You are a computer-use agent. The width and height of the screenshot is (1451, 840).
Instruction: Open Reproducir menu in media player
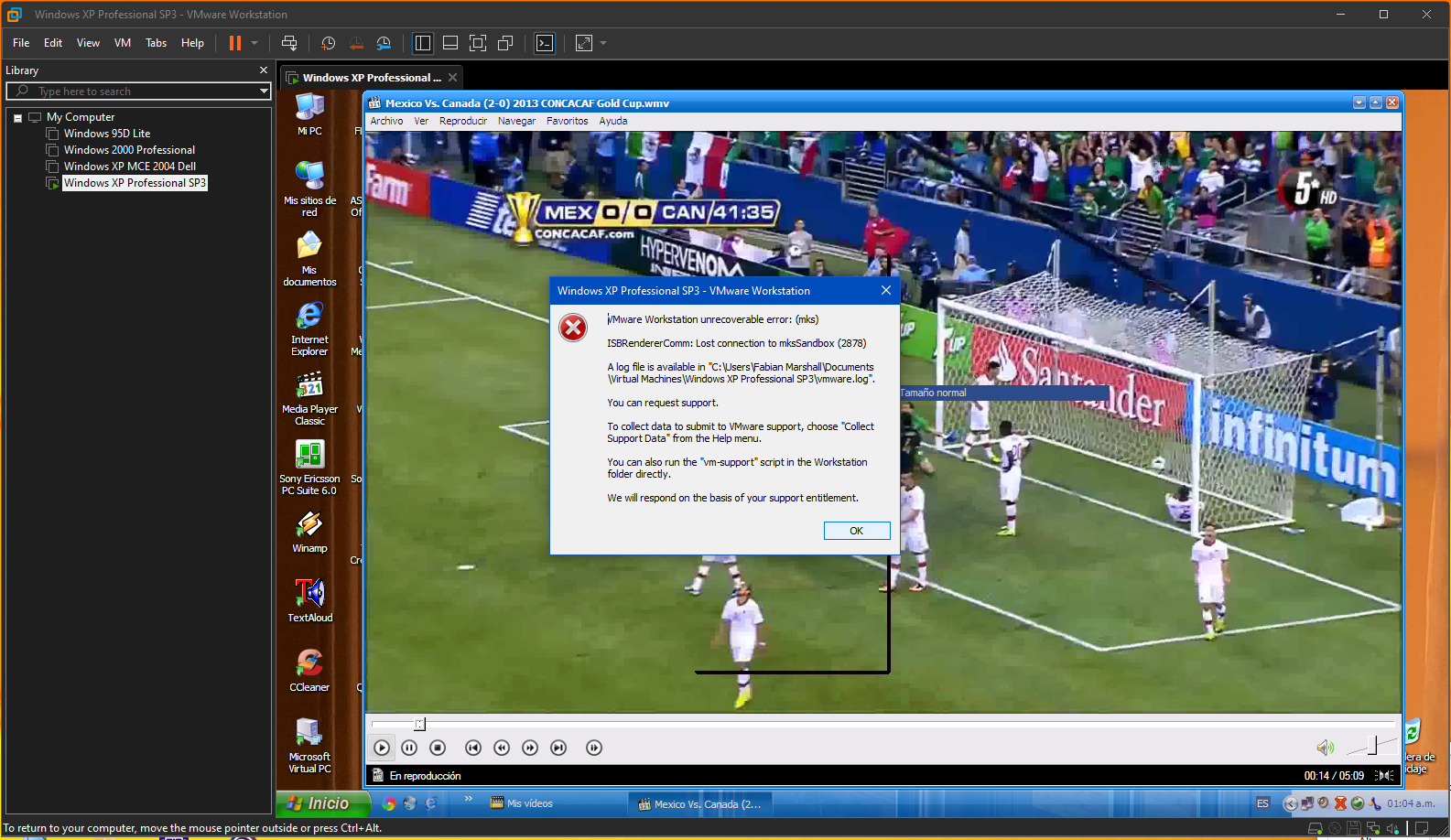point(463,121)
